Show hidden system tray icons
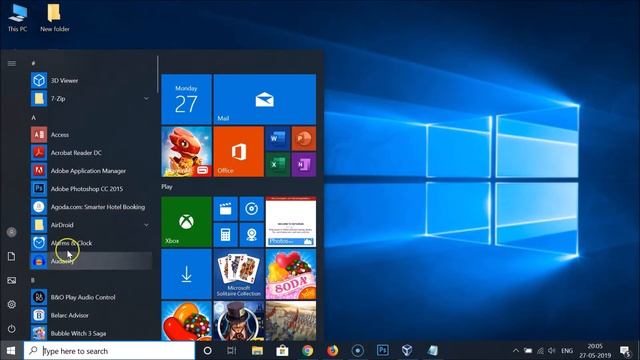 coord(516,351)
